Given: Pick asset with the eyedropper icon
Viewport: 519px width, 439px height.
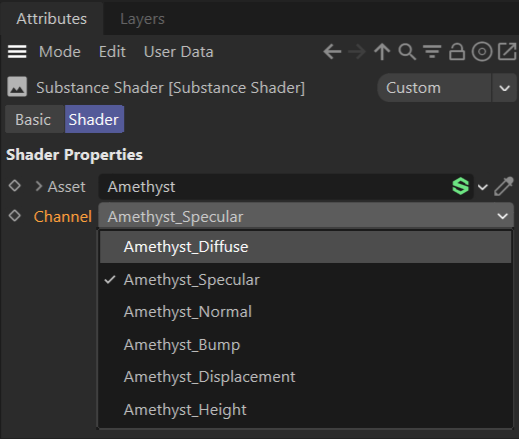Looking at the screenshot, I should tap(504, 186).
